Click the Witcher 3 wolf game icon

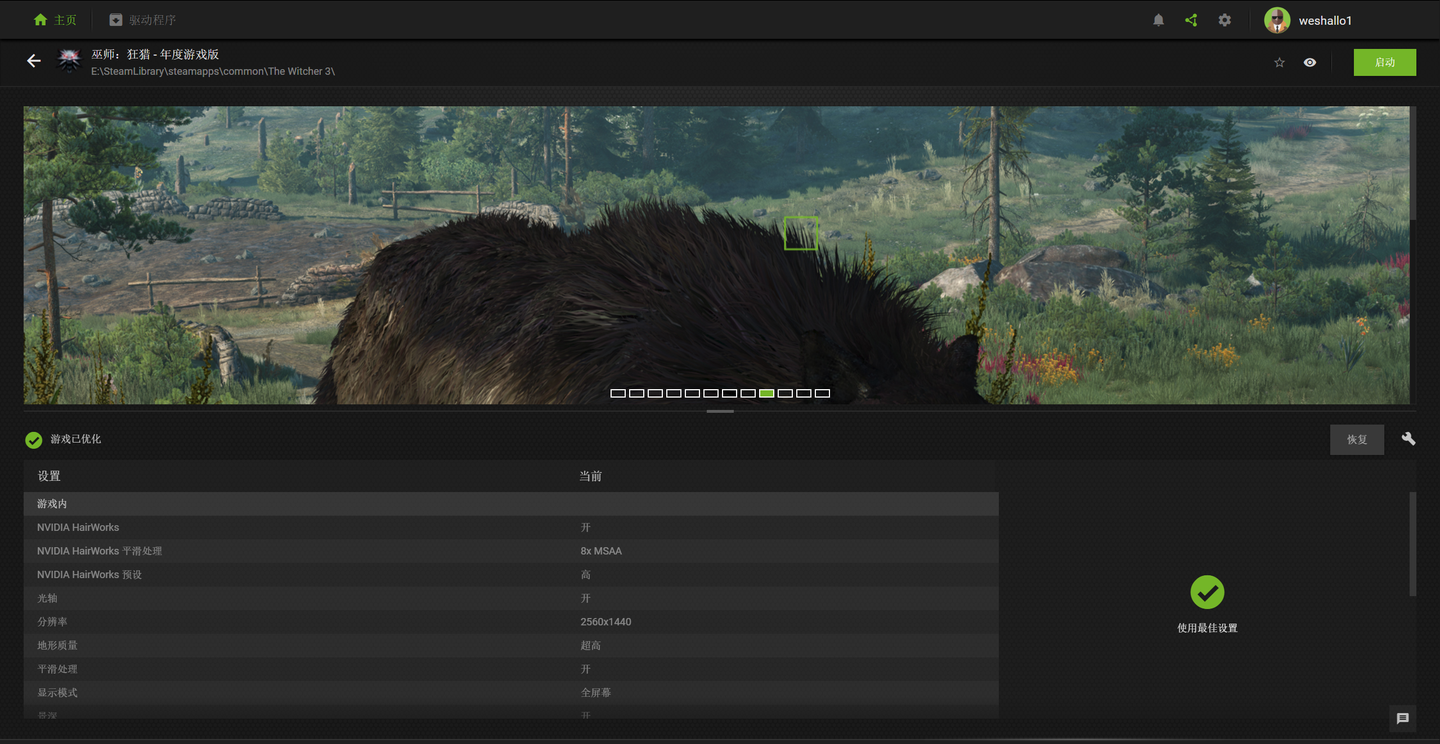69,61
